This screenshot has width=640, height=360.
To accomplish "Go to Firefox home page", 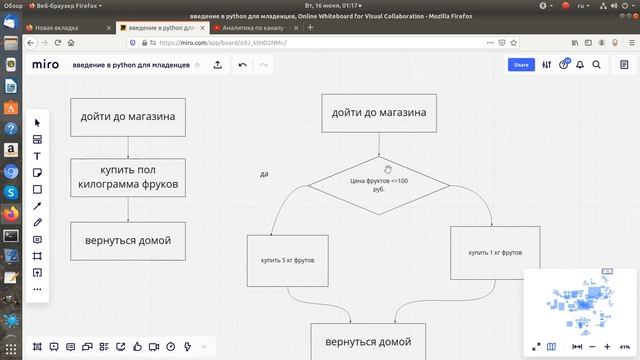I will pos(71,43).
